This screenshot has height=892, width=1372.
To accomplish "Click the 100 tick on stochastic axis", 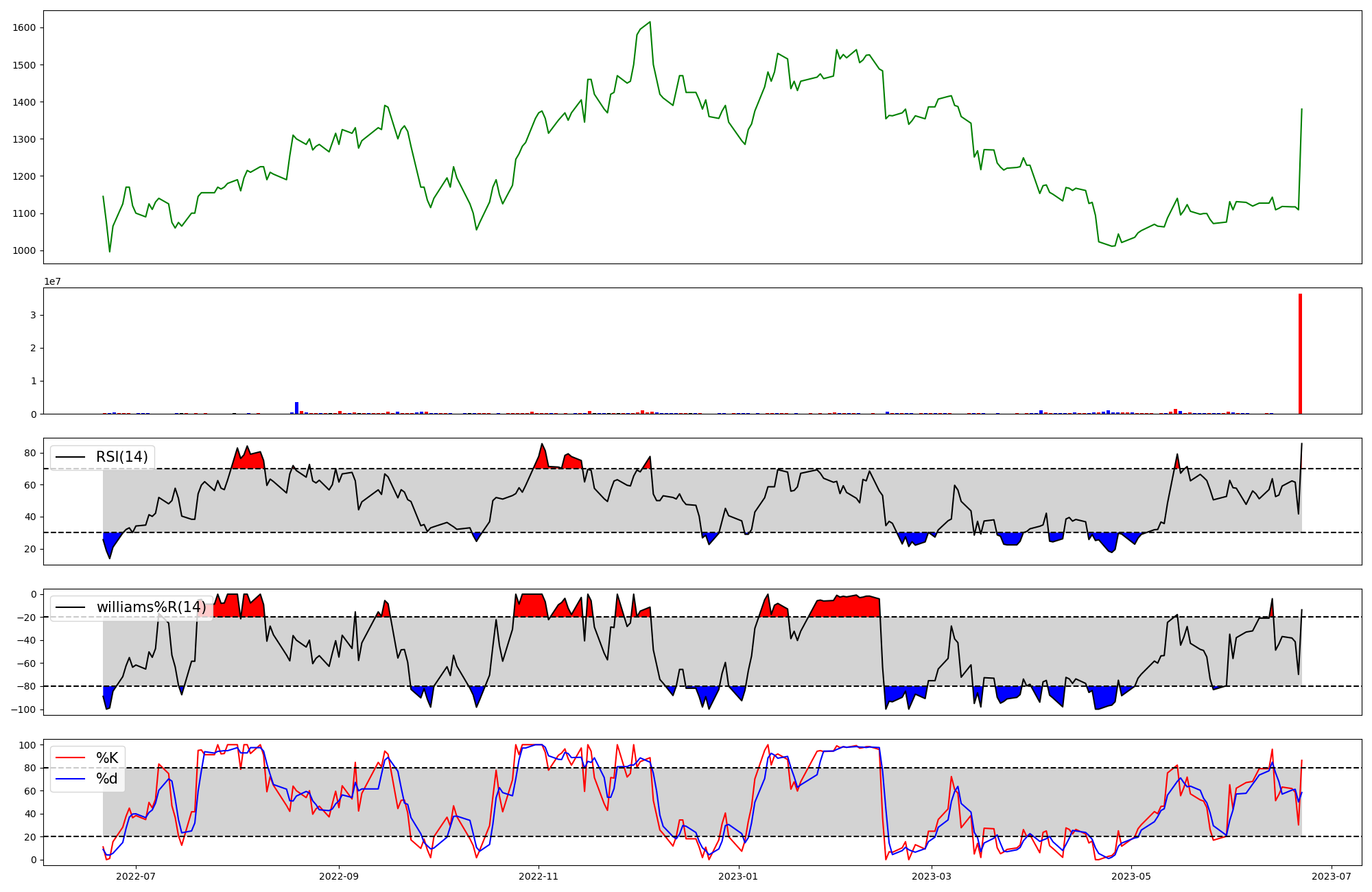I will [x=27, y=745].
